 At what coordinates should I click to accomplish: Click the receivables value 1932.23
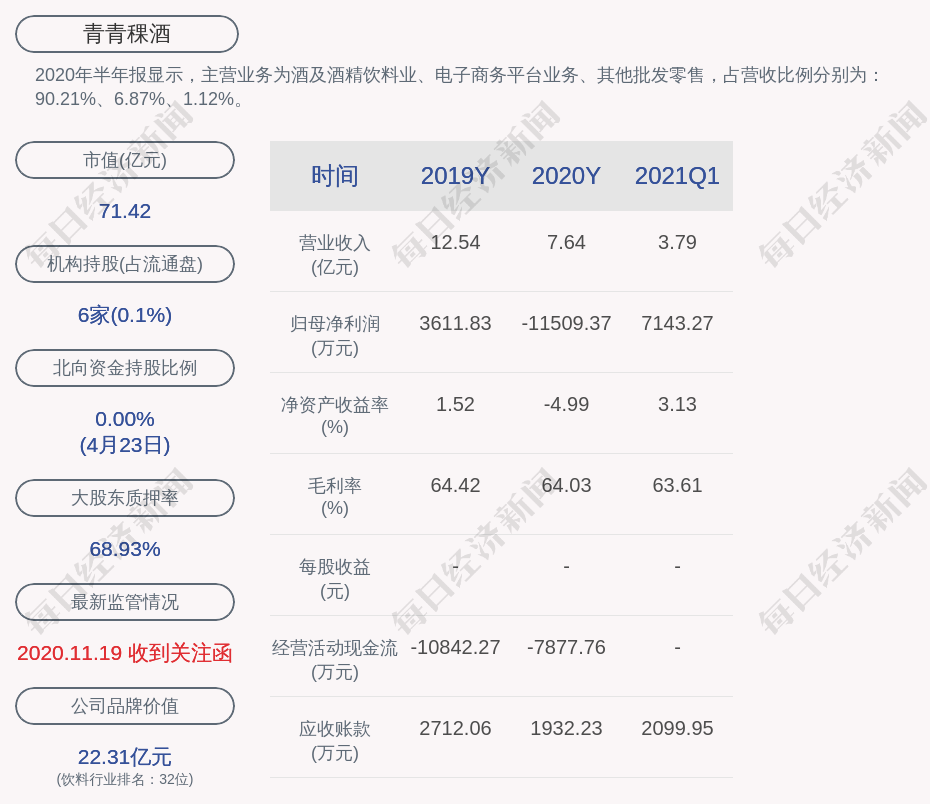click(566, 729)
